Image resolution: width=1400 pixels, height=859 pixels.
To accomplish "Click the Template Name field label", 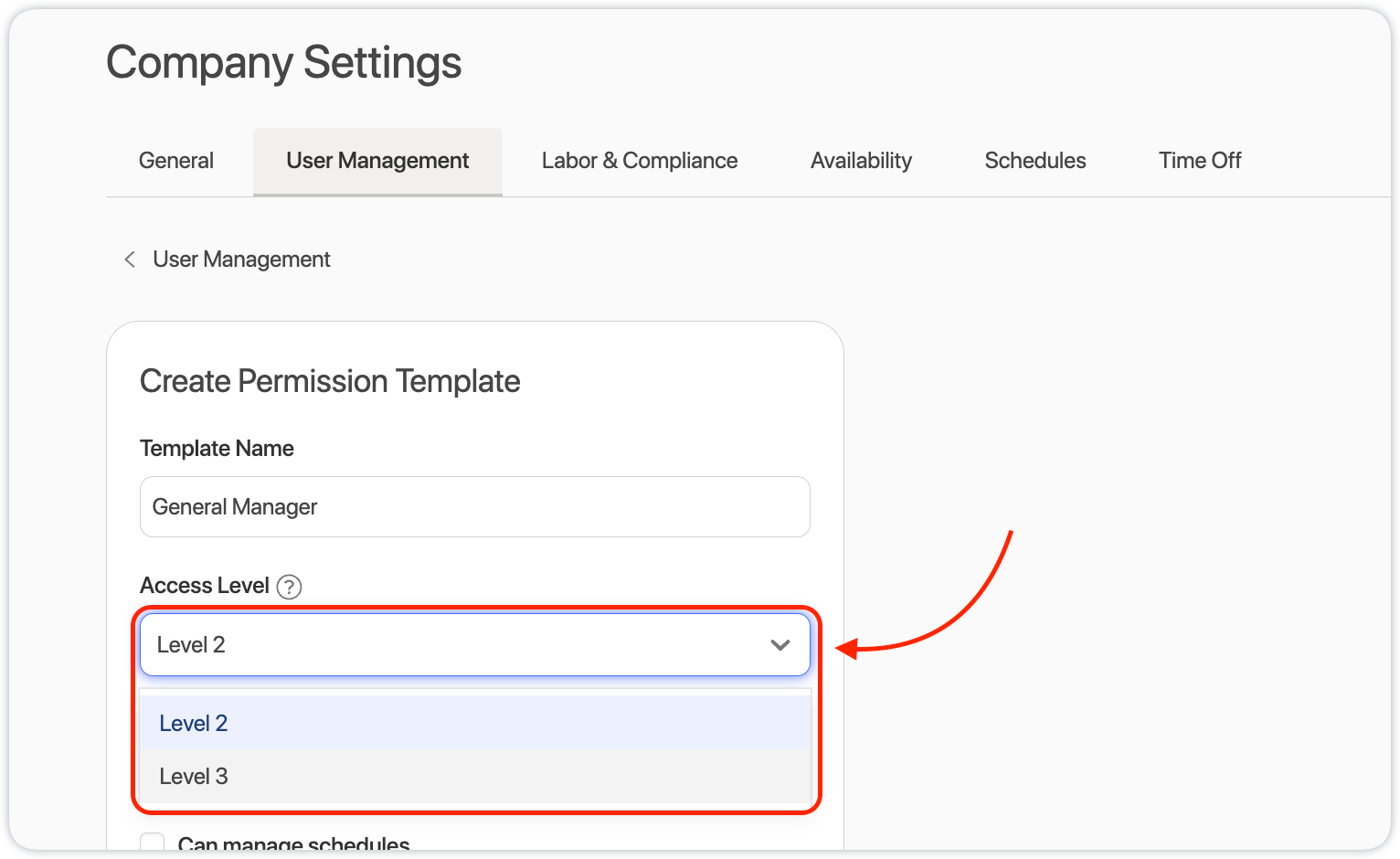I will [x=217, y=449].
